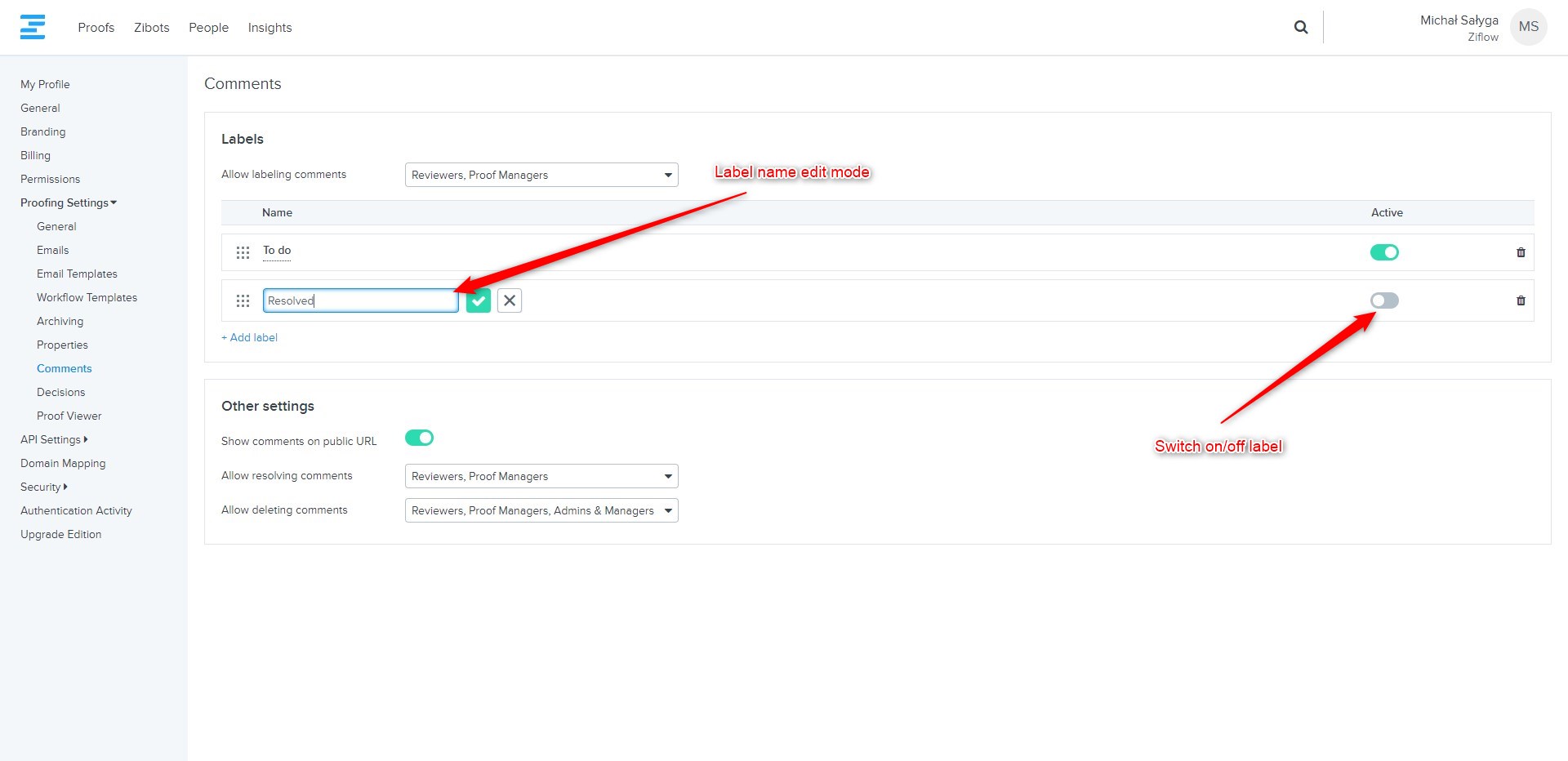Screen dimensions: 1568x761
Task: Grab drag handle of Resolved label row
Action: coord(243,300)
